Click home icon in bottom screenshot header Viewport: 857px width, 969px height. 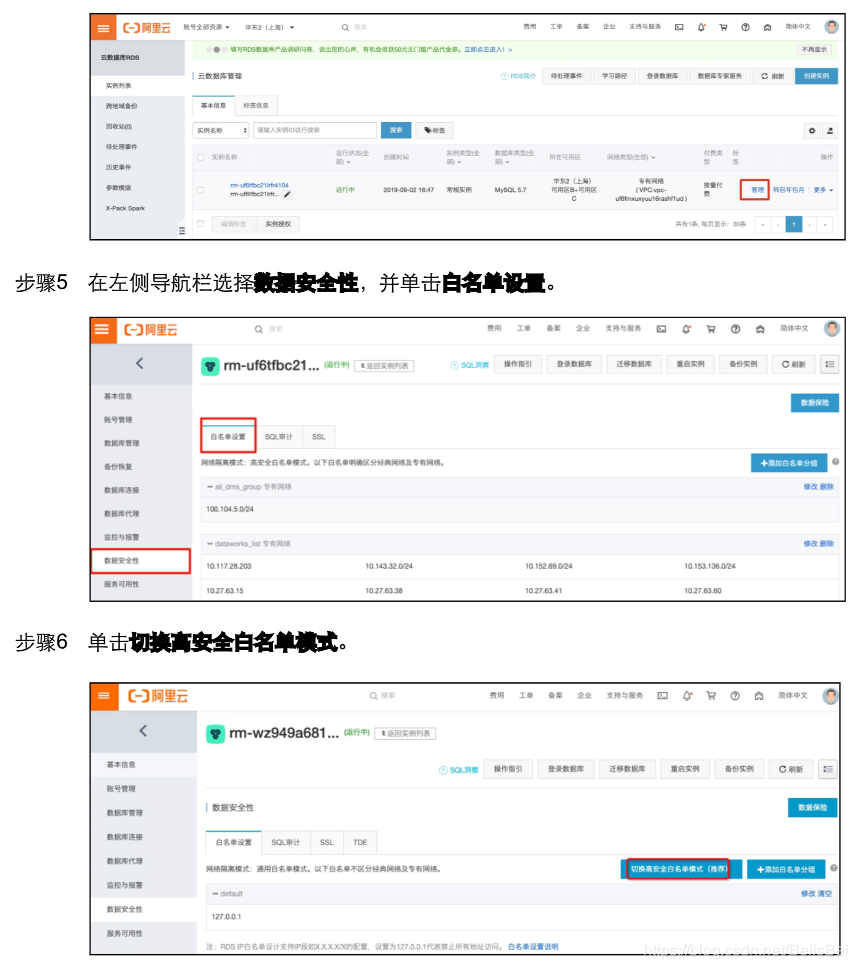[759, 696]
